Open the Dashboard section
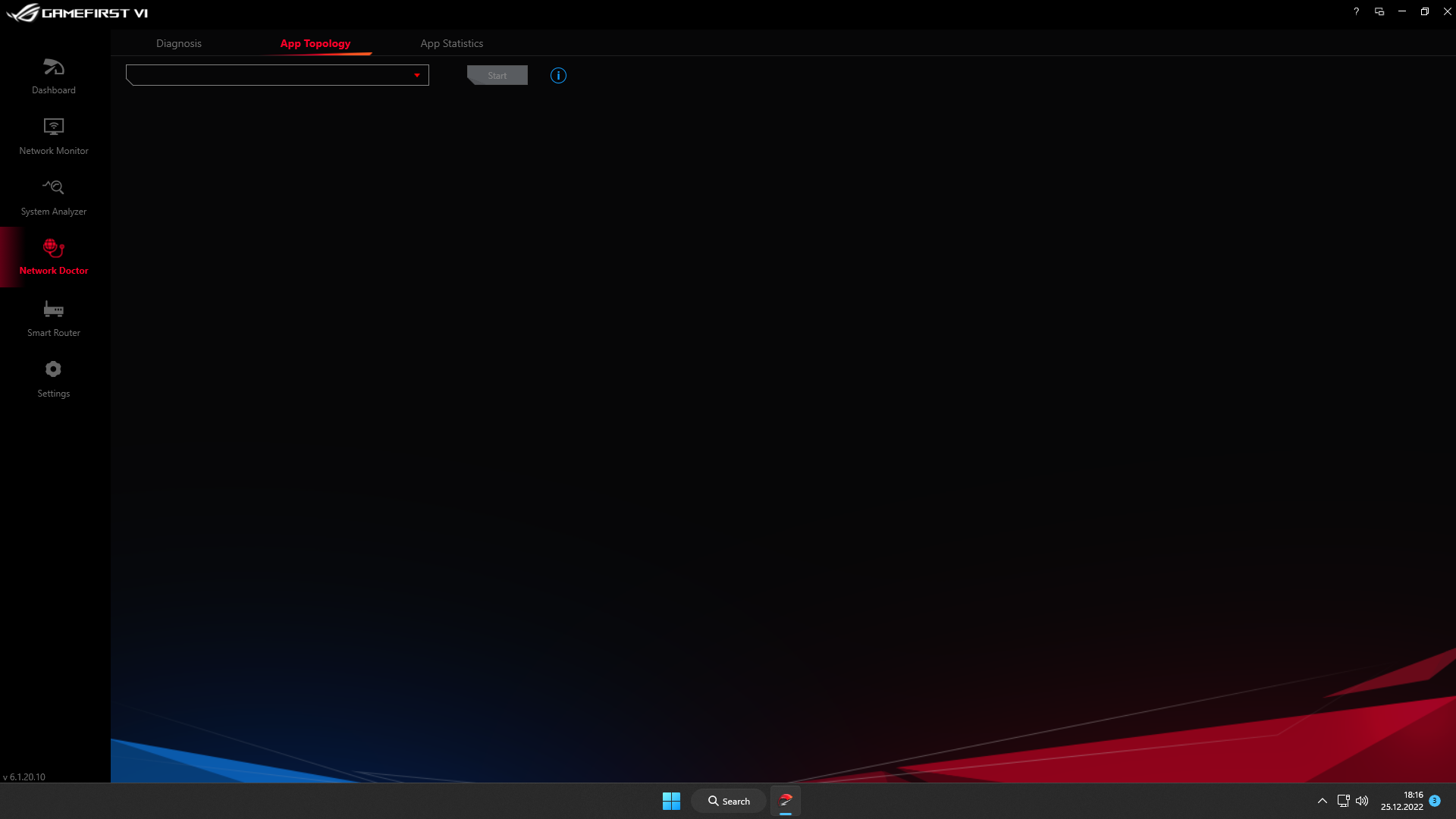The height and width of the screenshot is (819, 1456). pyautogui.click(x=53, y=76)
